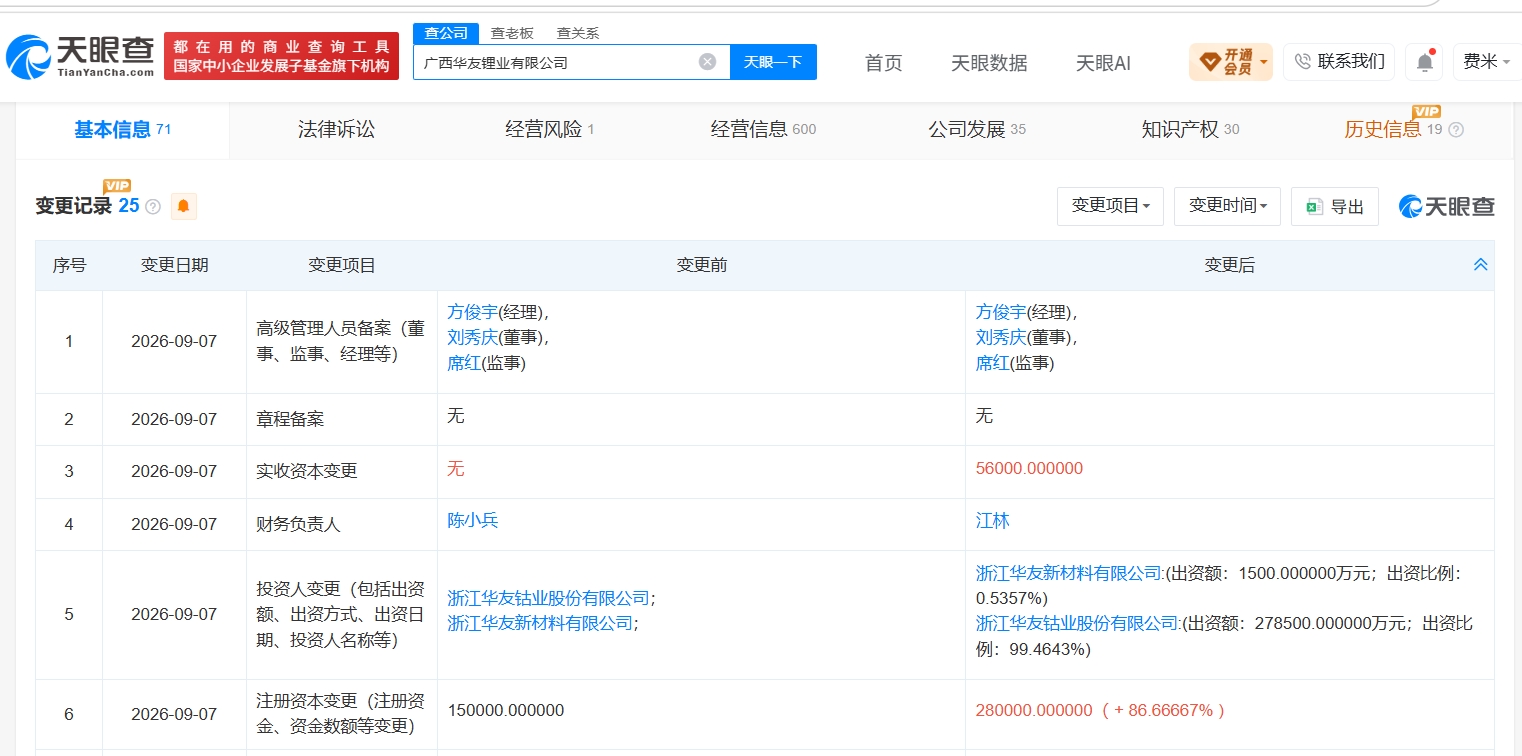This screenshot has width=1522, height=756.
Task: Open 方俊宇 in the 变更后 column
Action: click(x=1002, y=312)
